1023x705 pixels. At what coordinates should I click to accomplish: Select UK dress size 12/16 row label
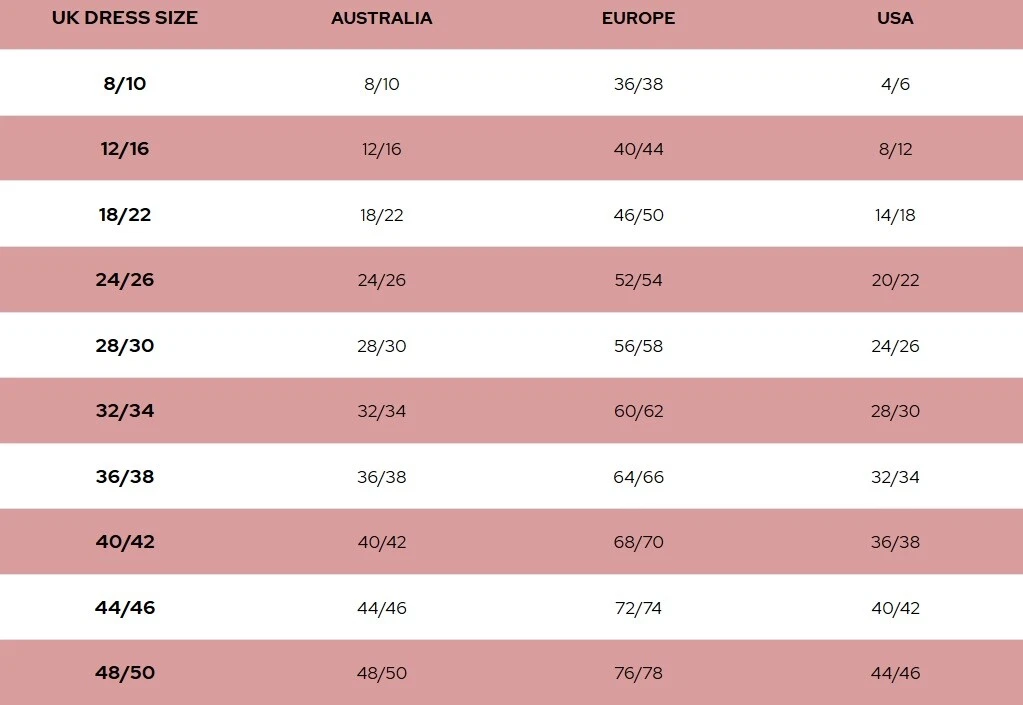click(x=125, y=149)
